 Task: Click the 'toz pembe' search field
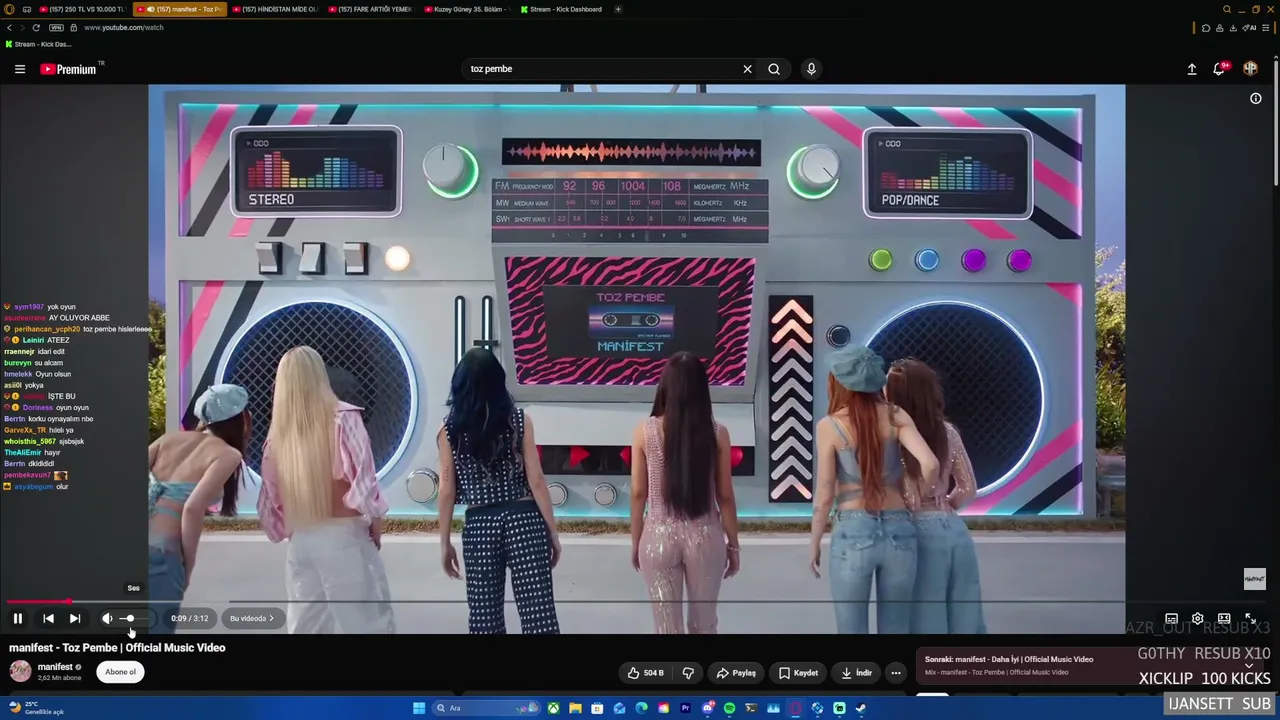tap(600, 69)
